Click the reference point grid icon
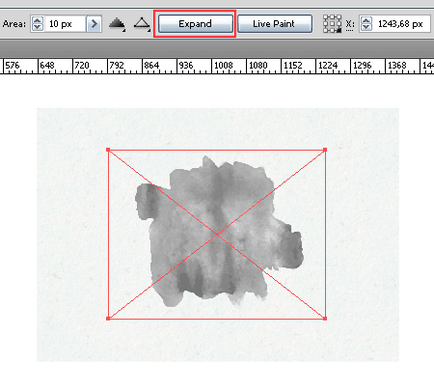Viewport: 434px width, 392px height. [332, 24]
